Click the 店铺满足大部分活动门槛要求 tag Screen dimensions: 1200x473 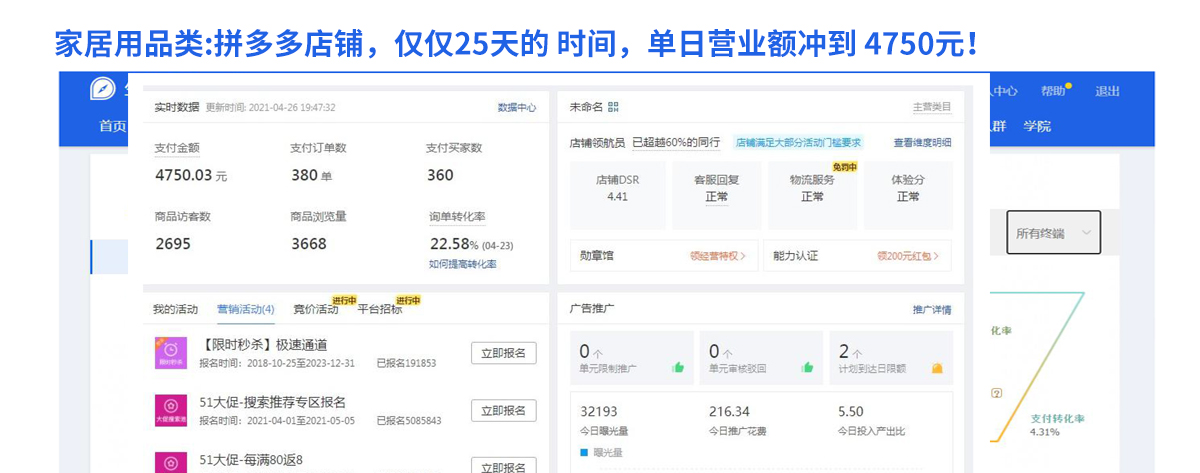click(798, 143)
